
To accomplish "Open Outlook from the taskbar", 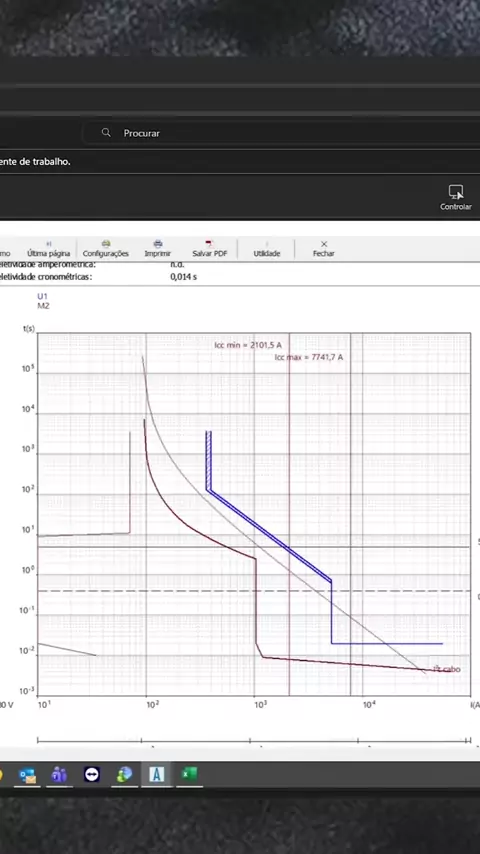I will (27, 774).
